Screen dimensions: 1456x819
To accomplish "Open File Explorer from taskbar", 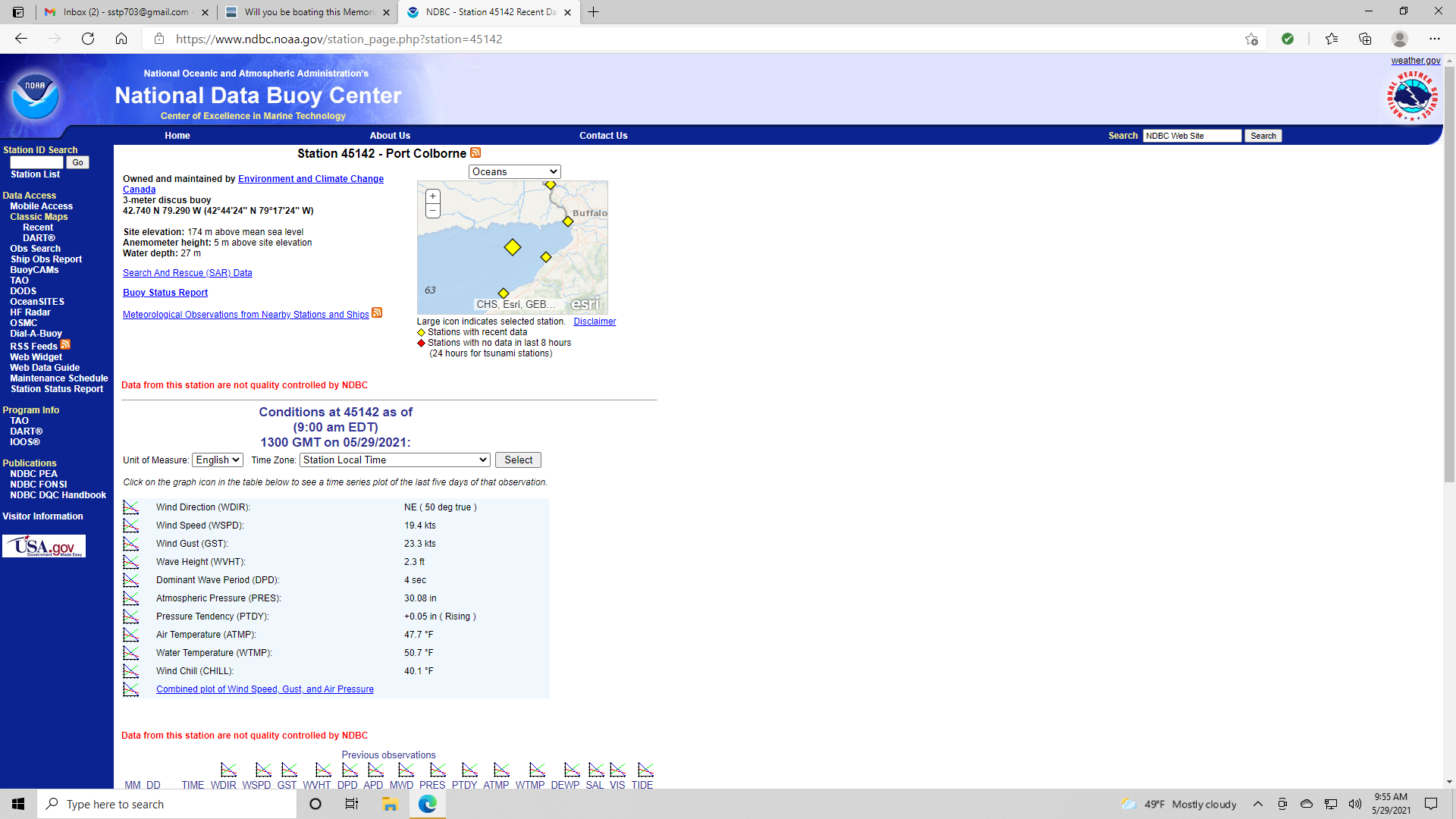I will point(390,804).
